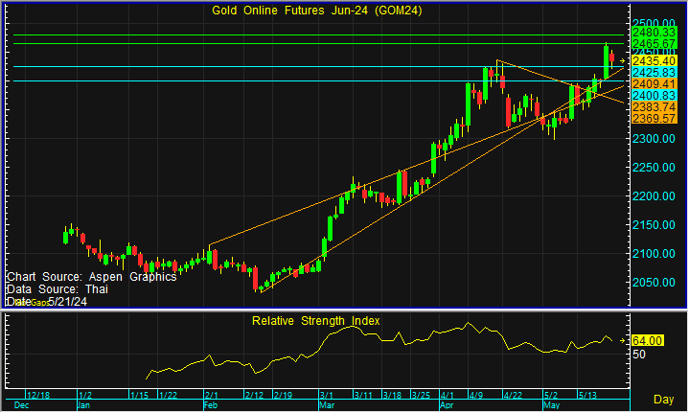Click the Gold Online Futures Jun-24 title

pos(317,10)
